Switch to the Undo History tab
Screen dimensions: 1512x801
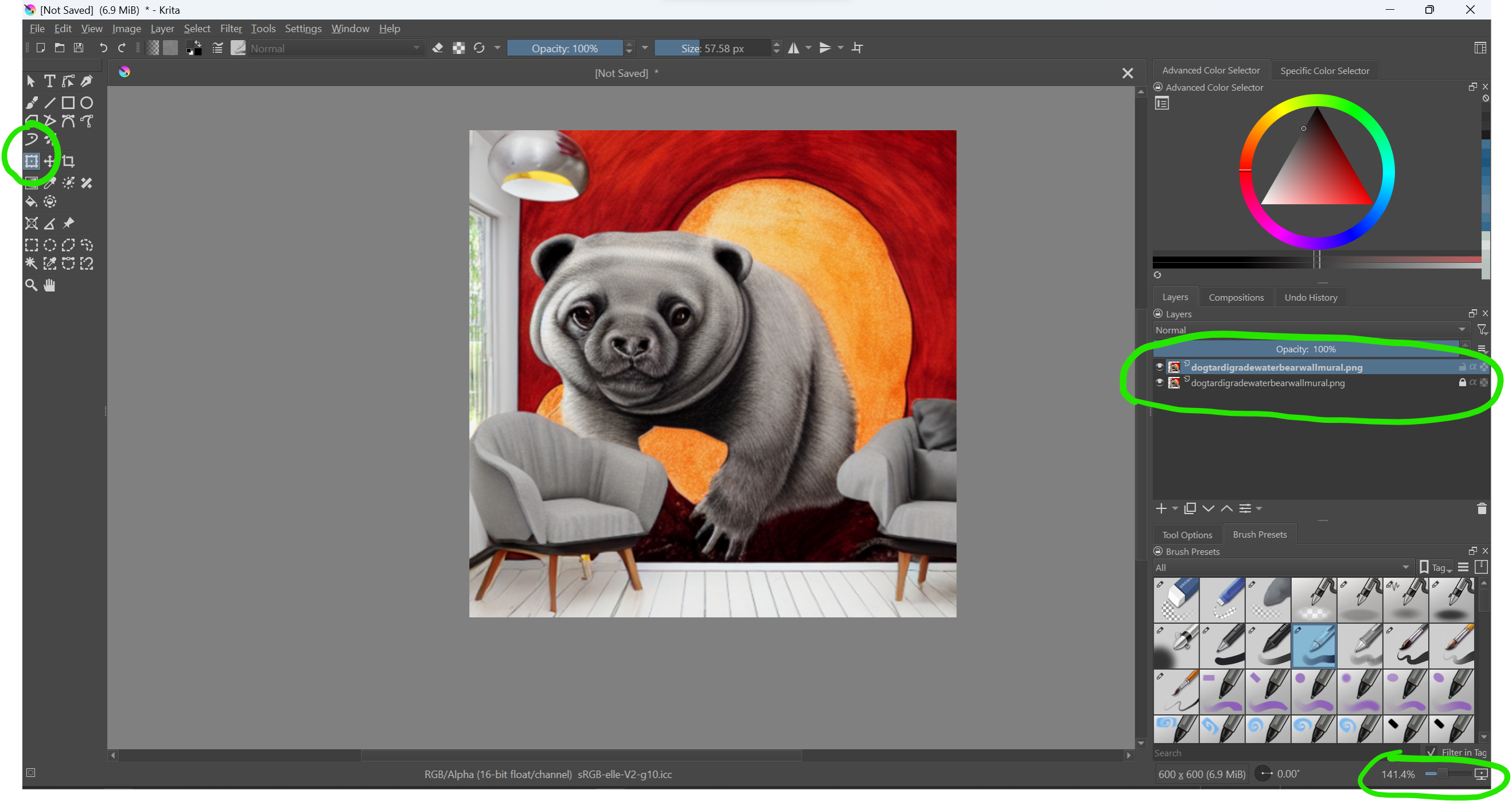tap(1310, 297)
